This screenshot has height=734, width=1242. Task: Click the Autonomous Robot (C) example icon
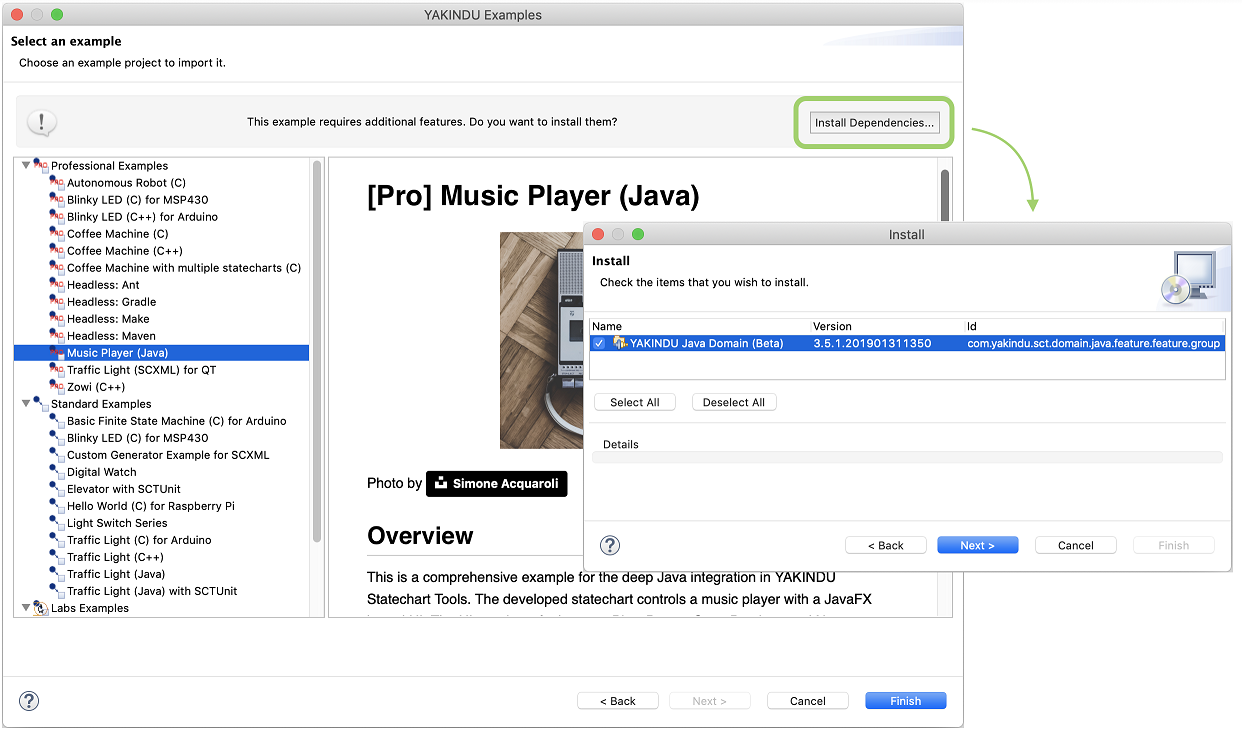(x=57, y=183)
